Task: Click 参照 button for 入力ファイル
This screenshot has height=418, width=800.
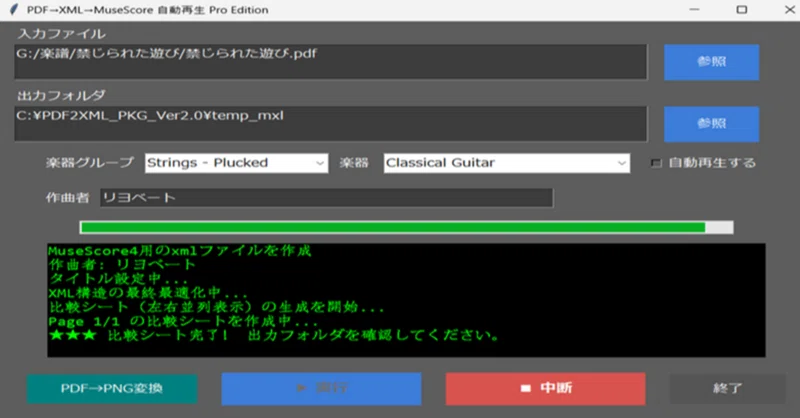Action: (x=711, y=62)
